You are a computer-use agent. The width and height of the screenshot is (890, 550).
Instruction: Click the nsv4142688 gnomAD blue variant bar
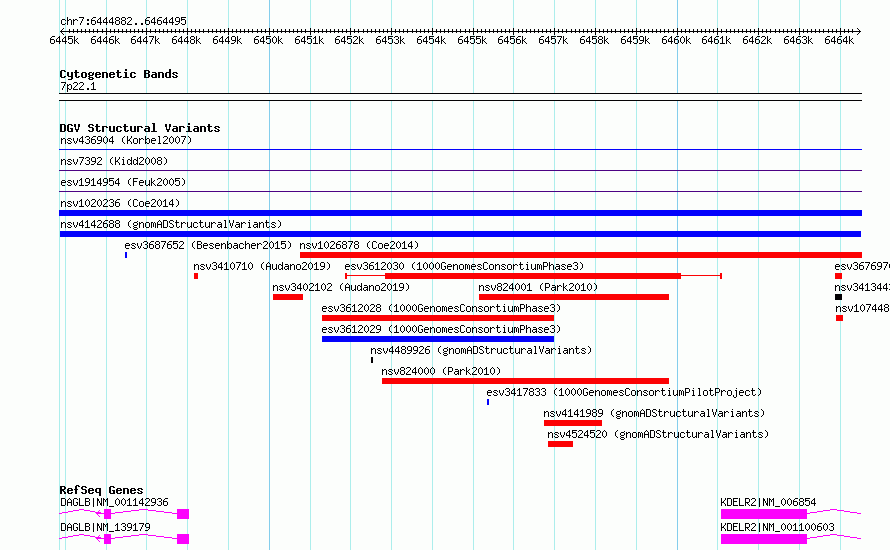click(x=460, y=234)
